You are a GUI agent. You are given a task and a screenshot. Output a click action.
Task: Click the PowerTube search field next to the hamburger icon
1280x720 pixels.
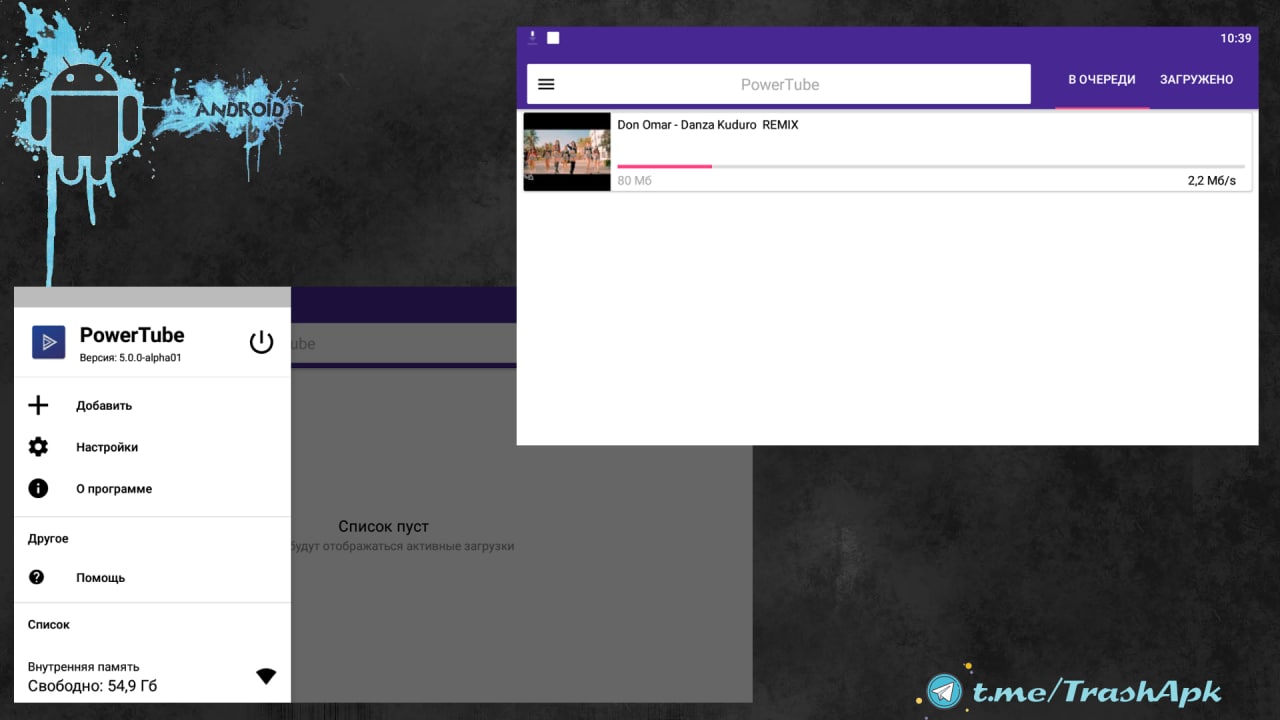coord(779,84)
